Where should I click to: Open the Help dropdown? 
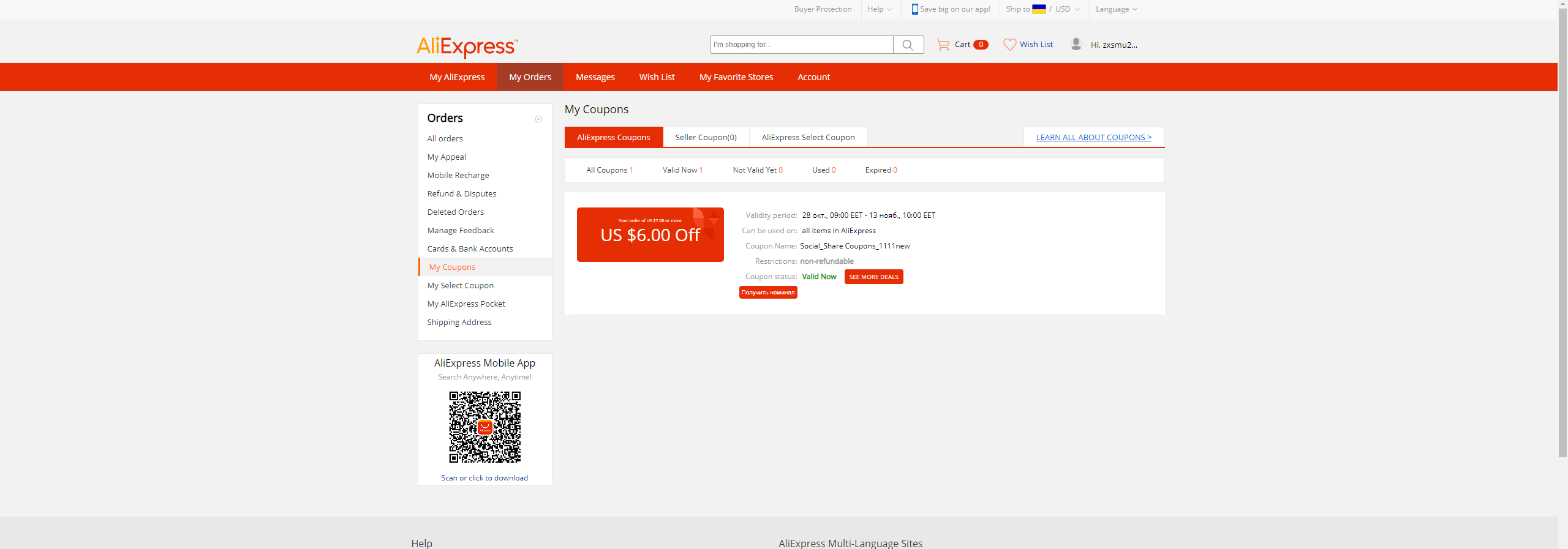(880, 9)
